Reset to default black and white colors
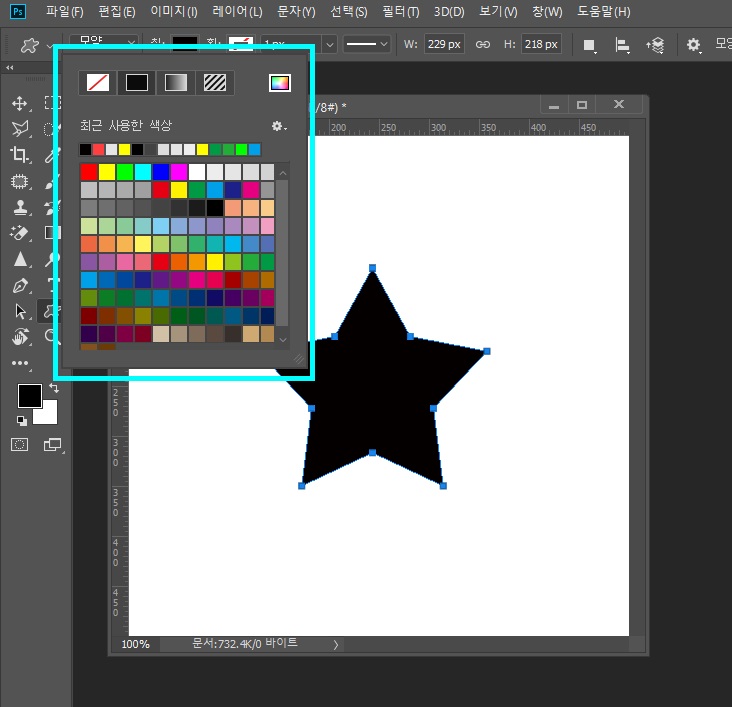The width and height of the screenshot is (732, 707). 21,420
